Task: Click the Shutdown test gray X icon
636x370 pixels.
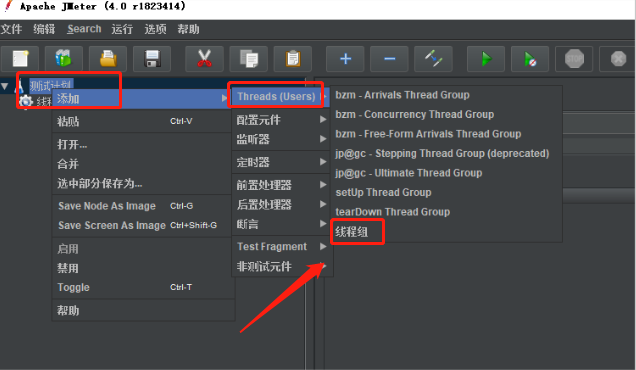Action: pyautogui.click(x=618, y=59)
